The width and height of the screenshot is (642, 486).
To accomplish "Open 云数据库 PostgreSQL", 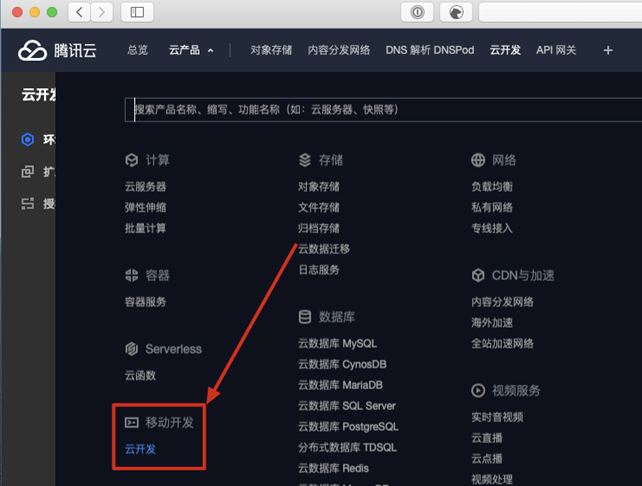I will coord(348,427).
